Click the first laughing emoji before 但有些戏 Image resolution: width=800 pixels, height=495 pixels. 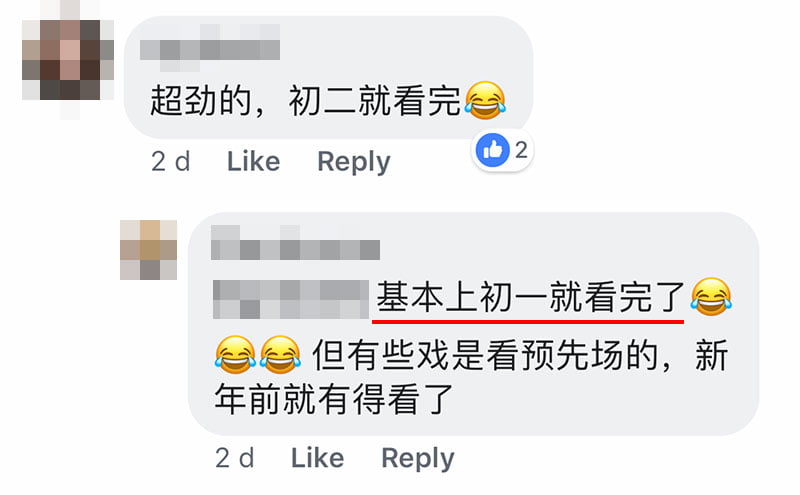click(x=235, y=354)
